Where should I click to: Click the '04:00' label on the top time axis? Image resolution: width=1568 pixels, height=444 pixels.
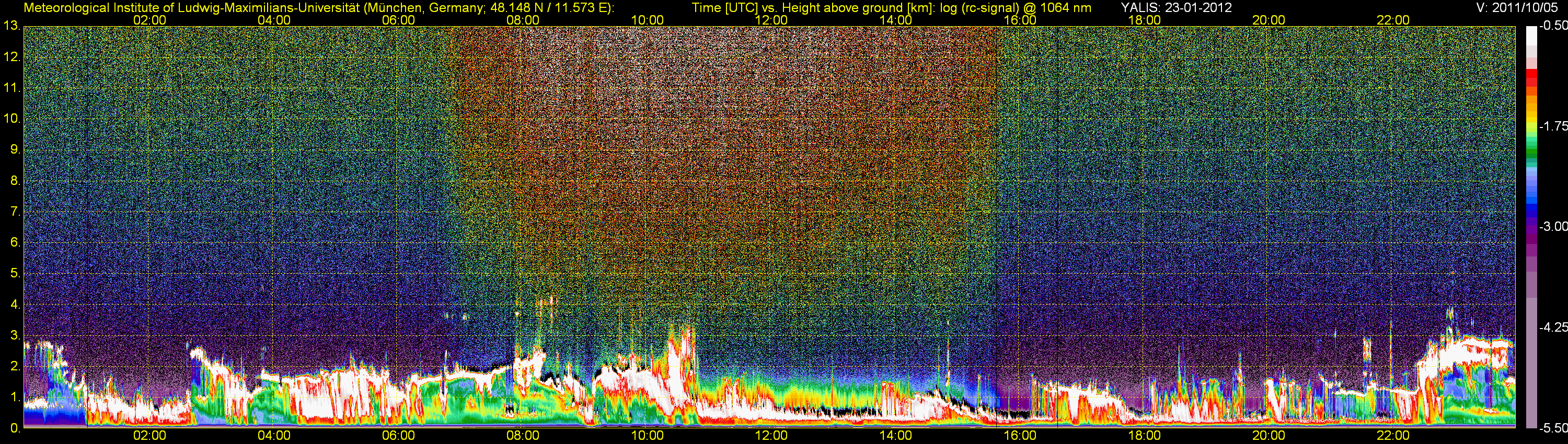pos(274,20)
